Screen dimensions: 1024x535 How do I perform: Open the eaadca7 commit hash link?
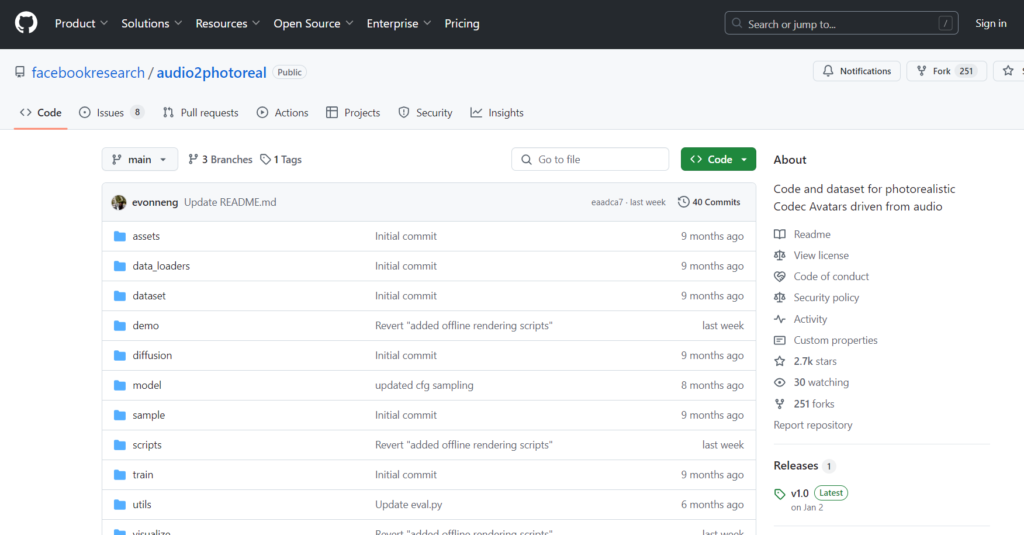607,203
